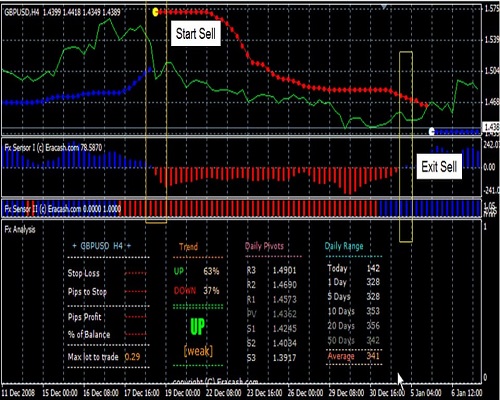Click the green UP trend signal text
This screenshot has width=500, height=400.
[x=197, y=326]
